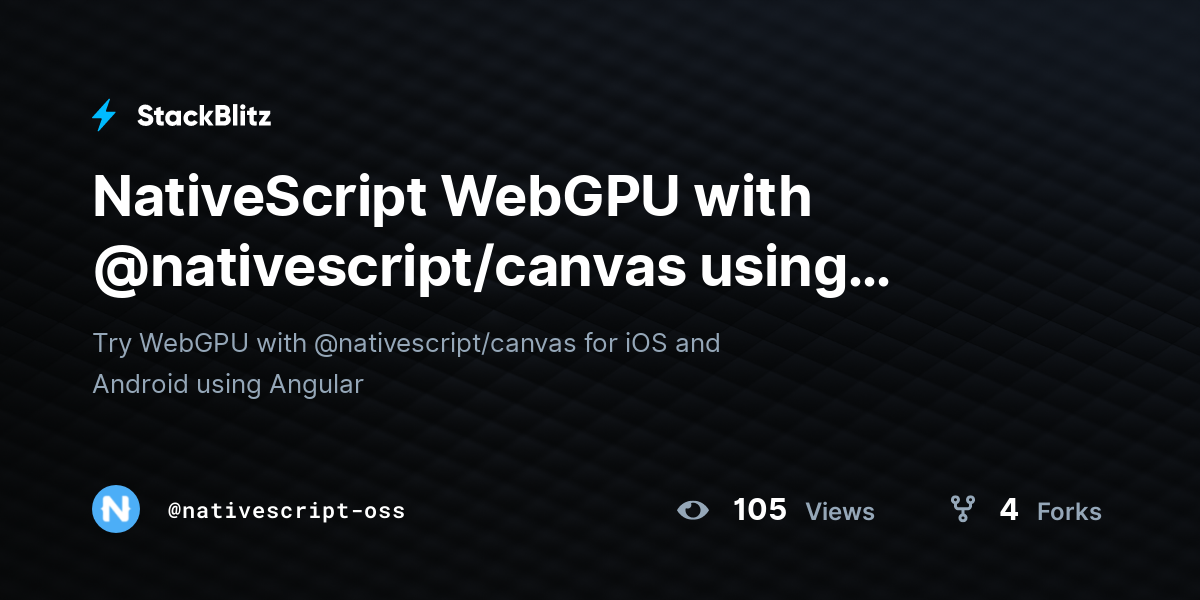The image size is (1200, 600).
Task: Expand the ellipsis ending the truncated title
Action: pos(867,278)
